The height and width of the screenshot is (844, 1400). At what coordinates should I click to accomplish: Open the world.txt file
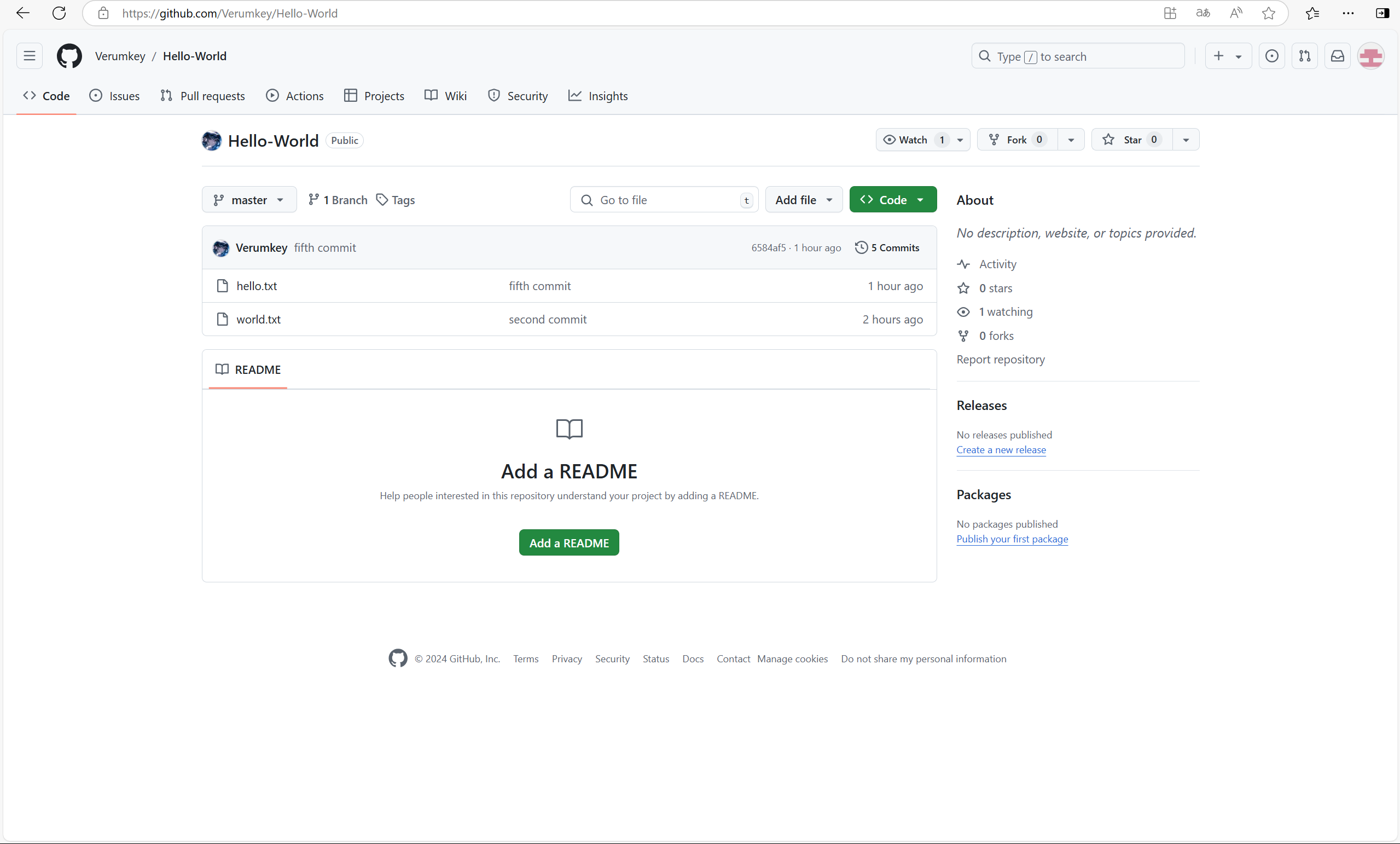point(259,320)
